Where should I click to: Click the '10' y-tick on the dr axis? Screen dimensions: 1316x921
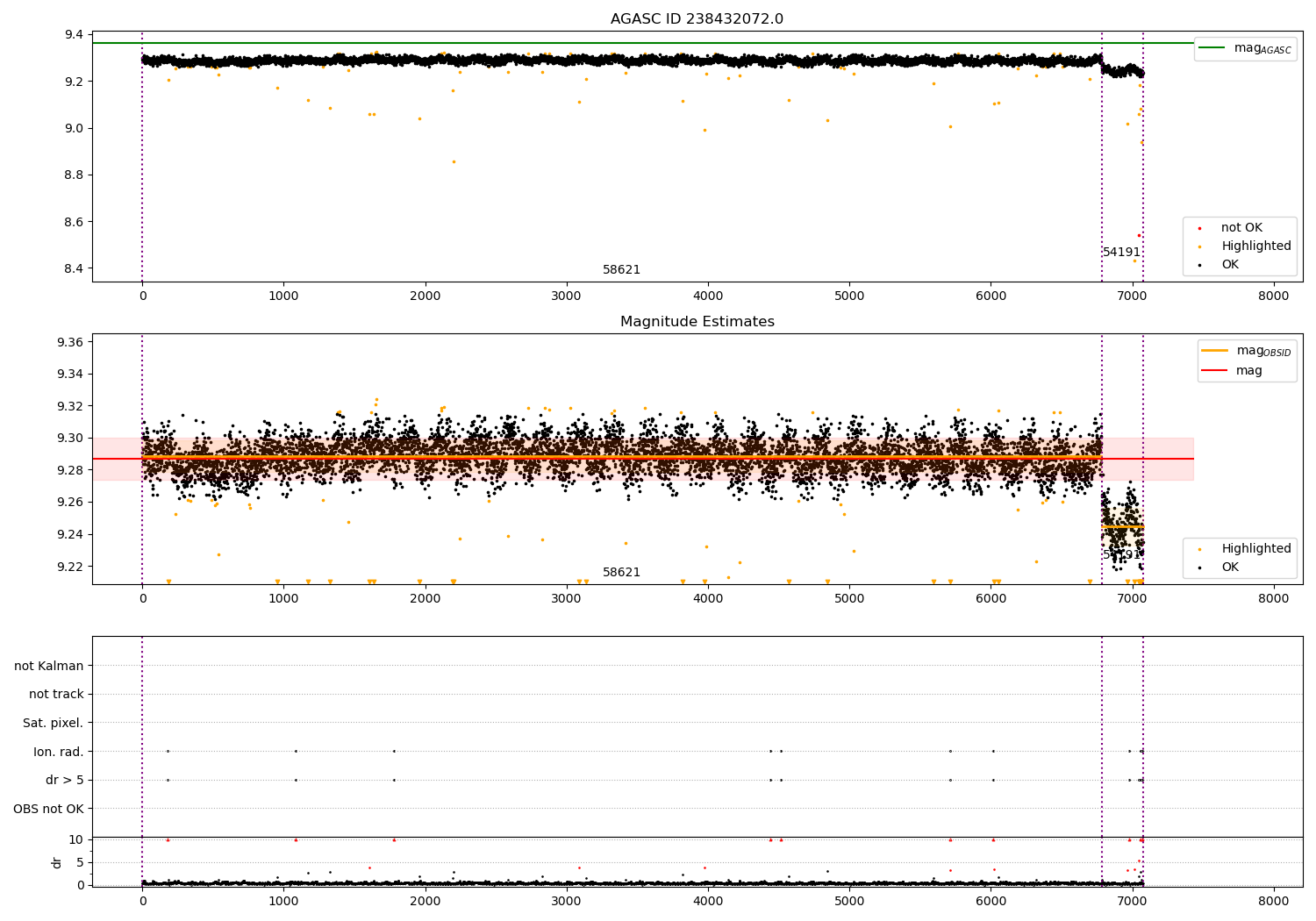click(76, 839)
